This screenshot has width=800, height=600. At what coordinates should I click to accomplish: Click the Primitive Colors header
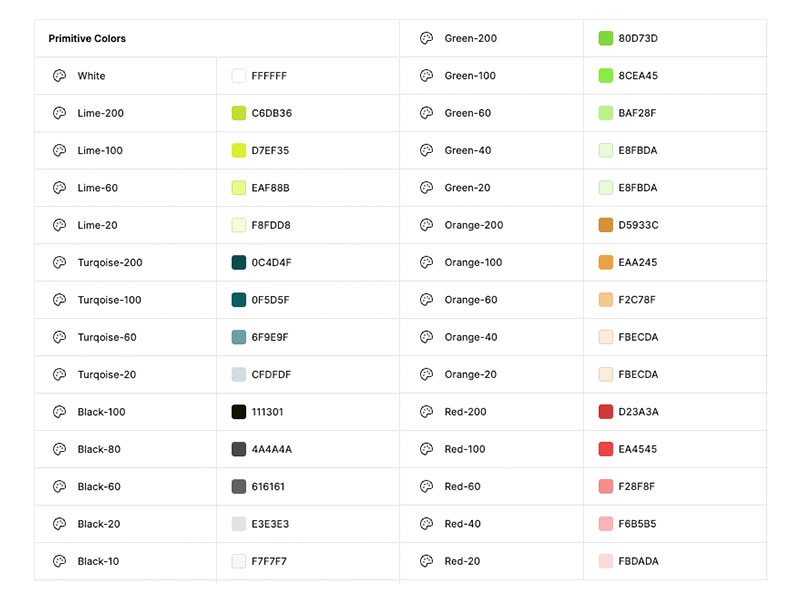tap(87, 38)
